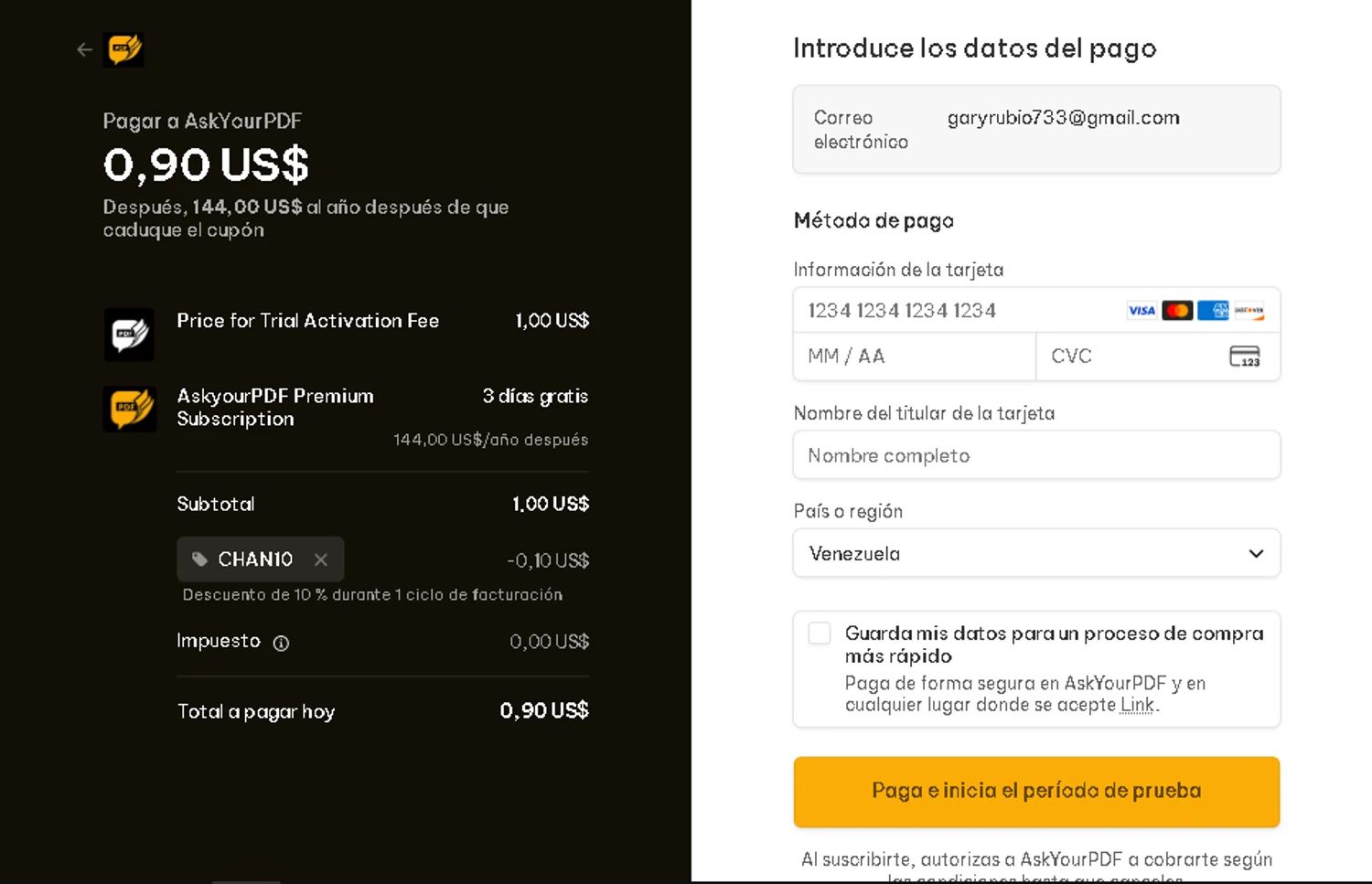Check the save my data checkbox

click(820, 634)
